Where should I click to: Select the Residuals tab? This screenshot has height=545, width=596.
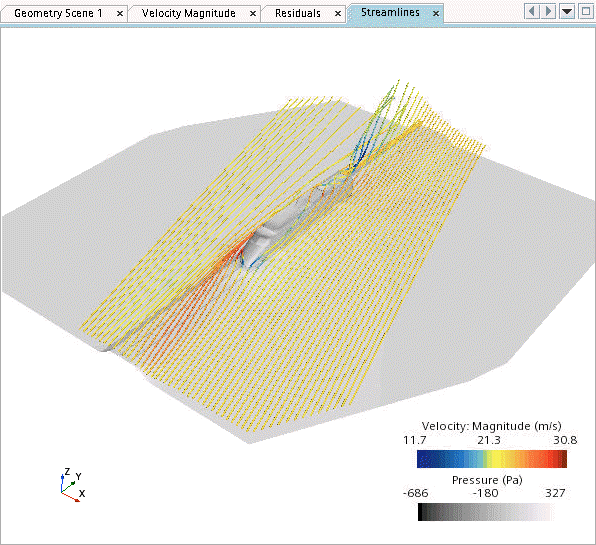pos(298,13)
